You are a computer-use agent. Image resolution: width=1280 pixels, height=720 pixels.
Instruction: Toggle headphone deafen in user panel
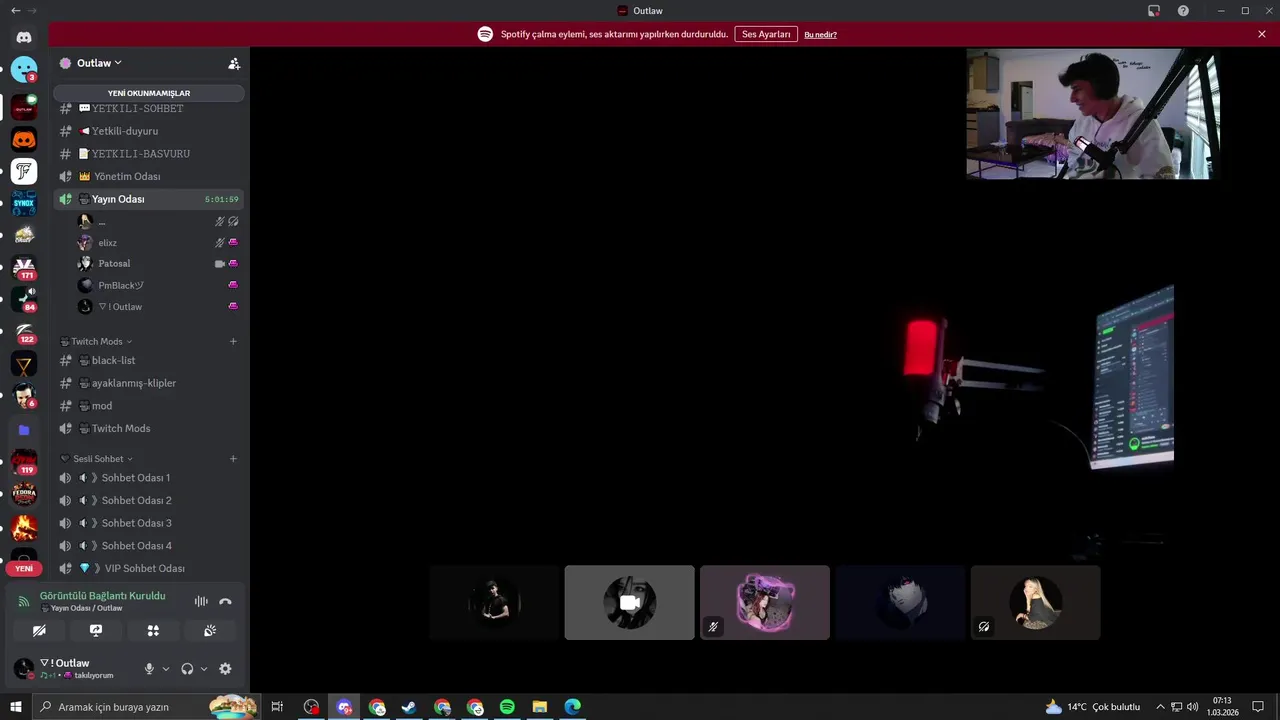click(187, 669)
